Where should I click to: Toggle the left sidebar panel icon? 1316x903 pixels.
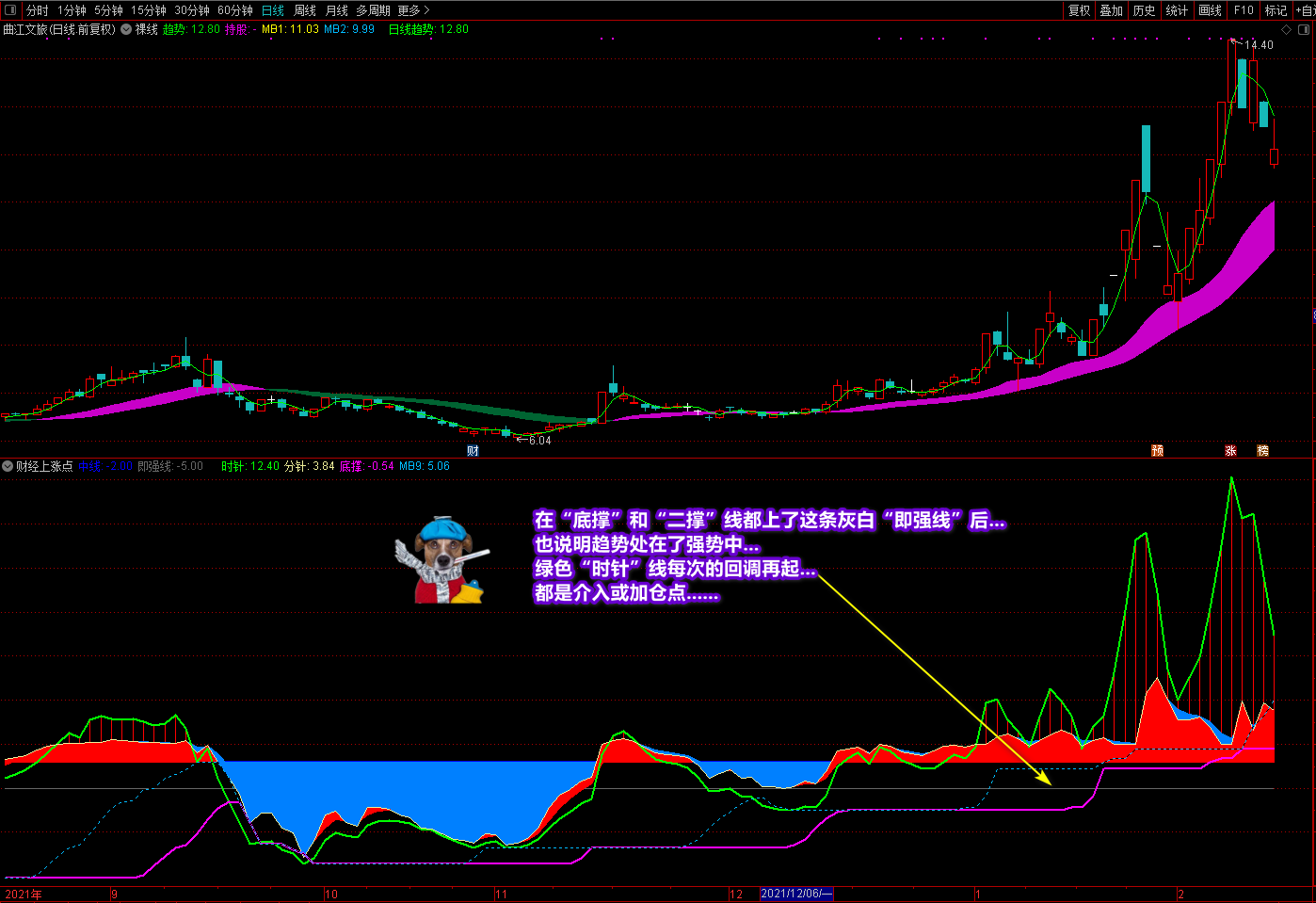10,10
